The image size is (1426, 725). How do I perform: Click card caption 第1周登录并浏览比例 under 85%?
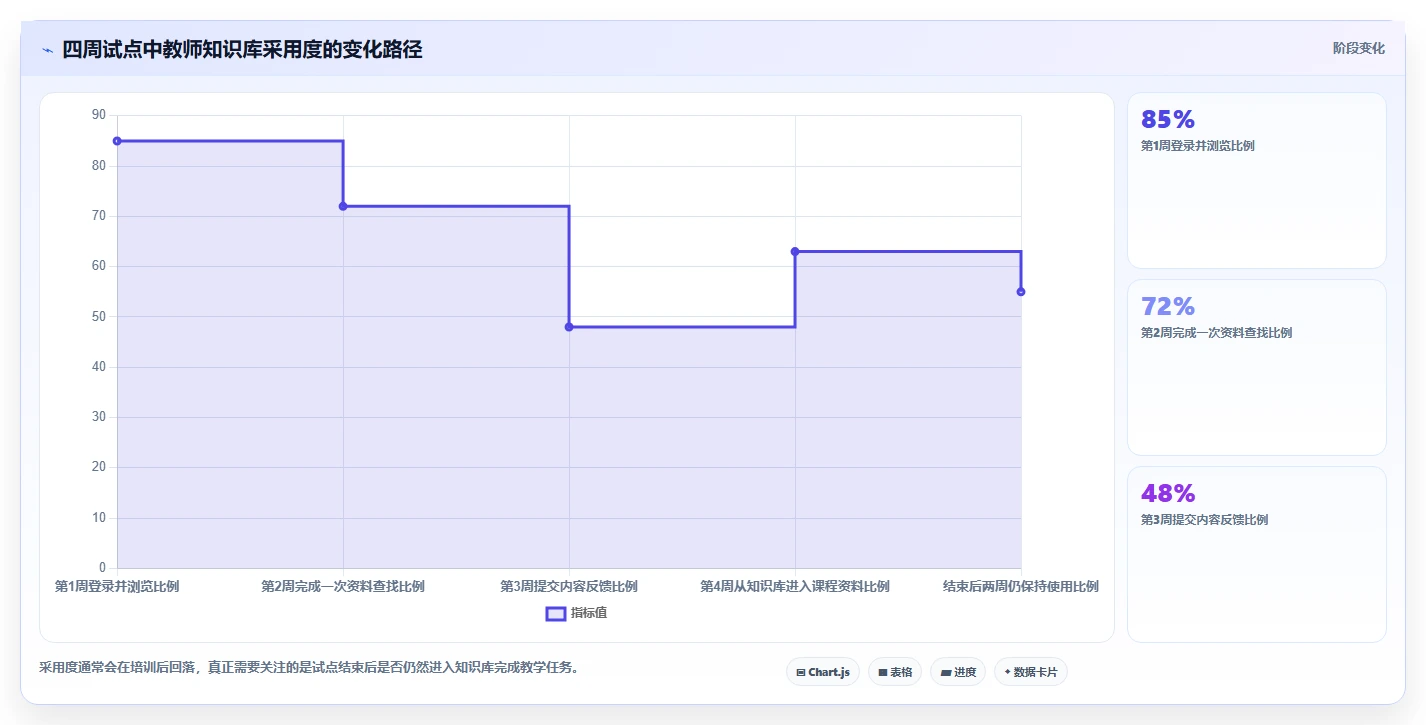coord(1197,146)
